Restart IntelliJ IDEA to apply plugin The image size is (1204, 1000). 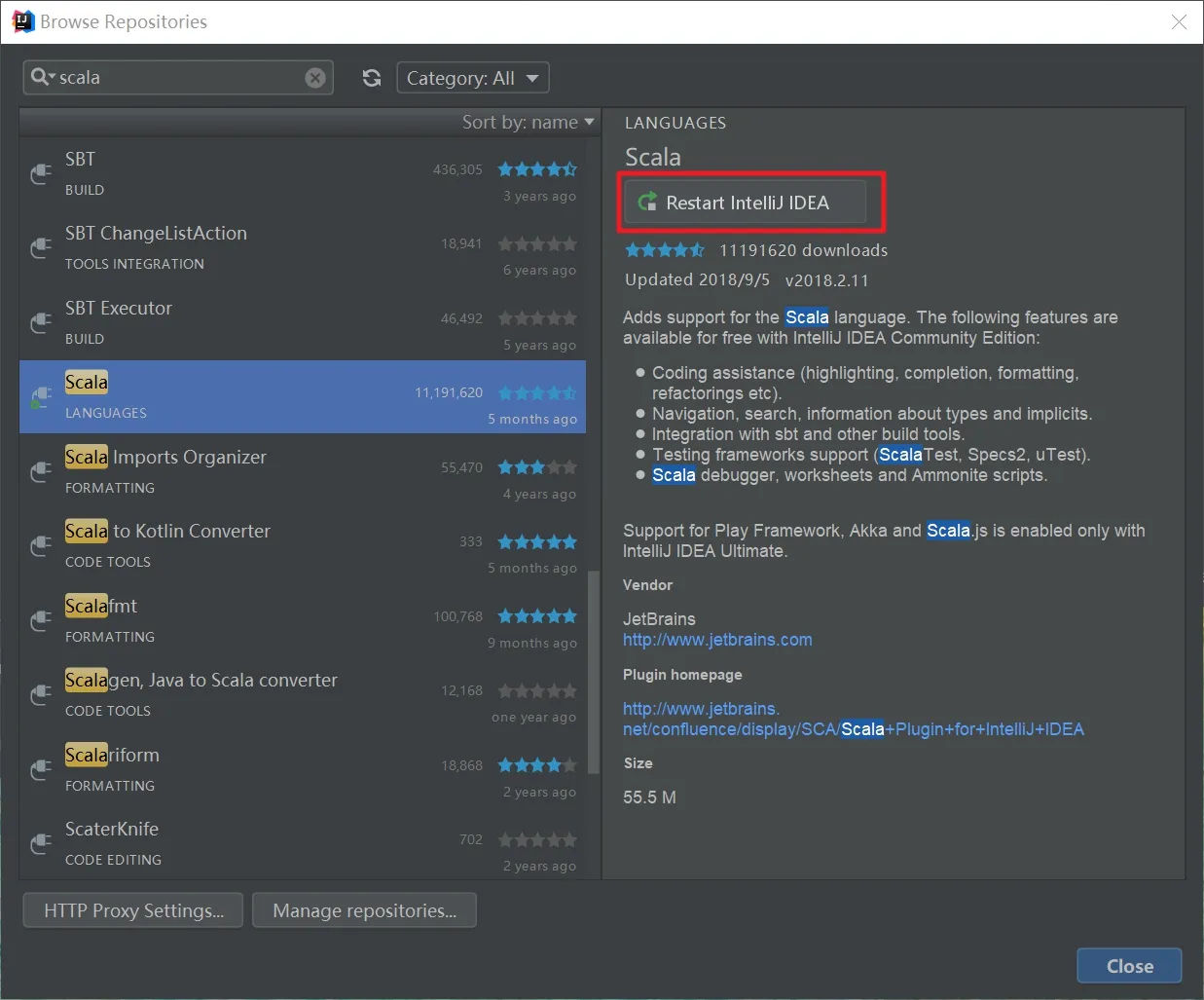(745, 203)
